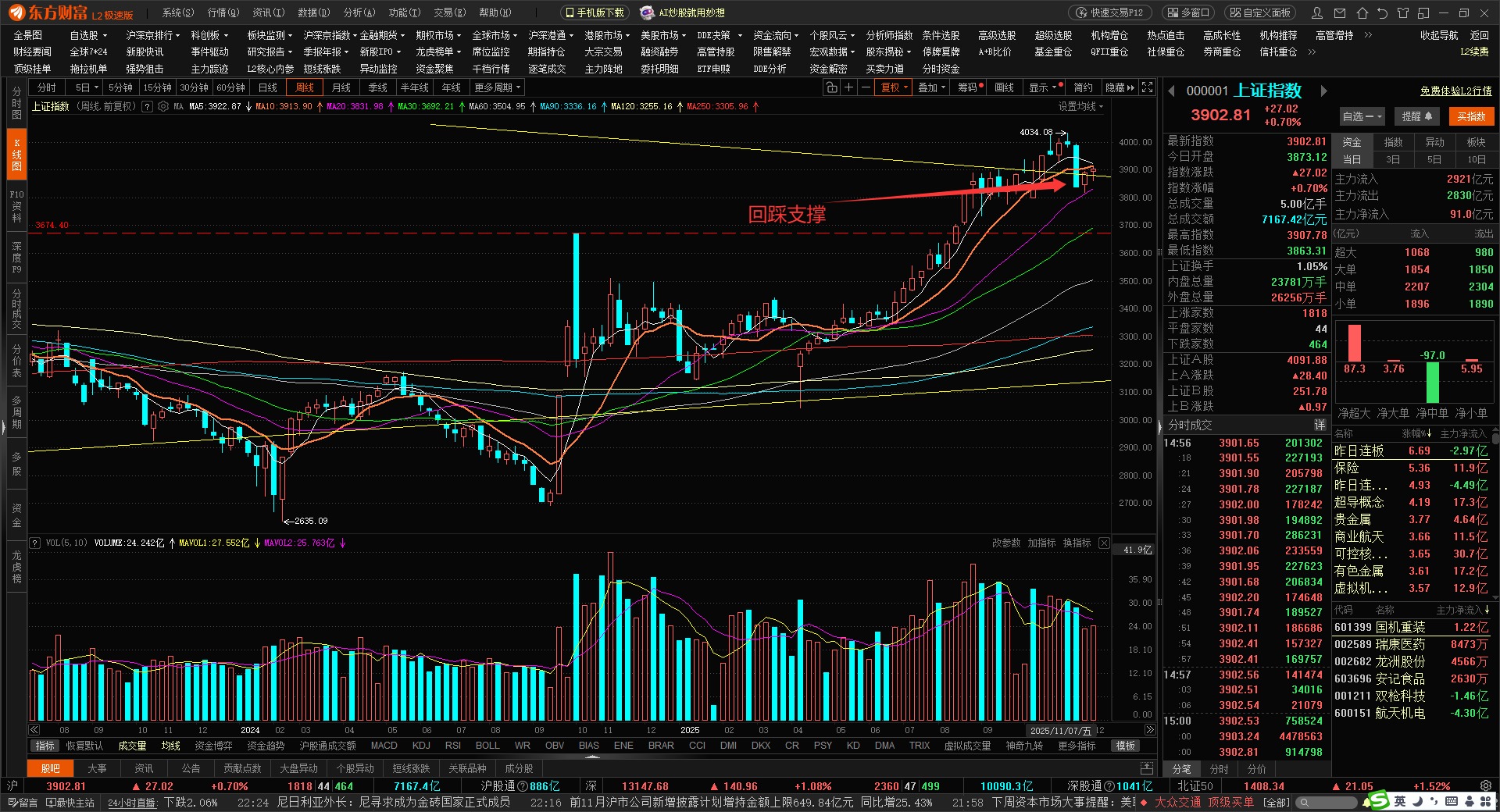Toggle 简约 simple chart mode
Viewport: 1500px width, 812px height.
point(1083,87)
